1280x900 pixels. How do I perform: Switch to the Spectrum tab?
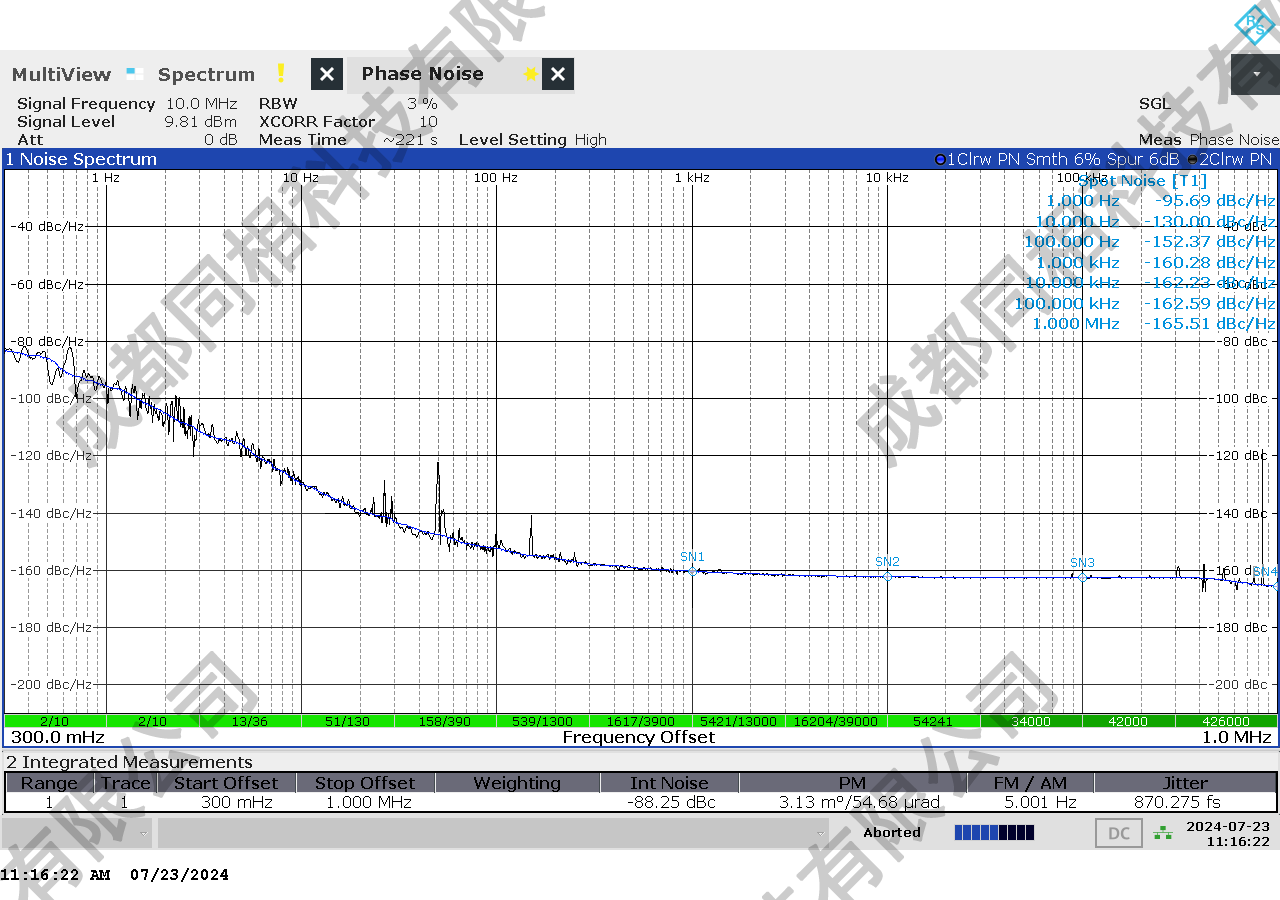pyautogui.click(x=206, y=74)
